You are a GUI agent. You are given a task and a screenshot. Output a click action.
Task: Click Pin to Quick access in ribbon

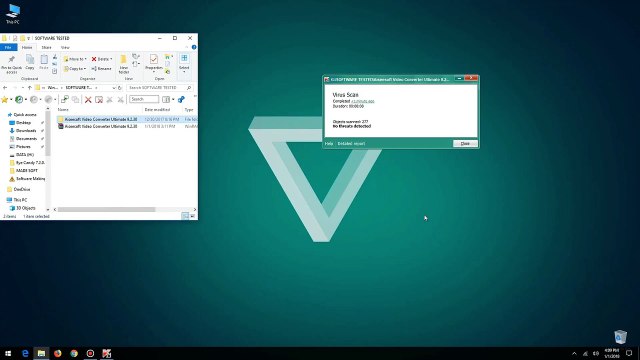11,64
